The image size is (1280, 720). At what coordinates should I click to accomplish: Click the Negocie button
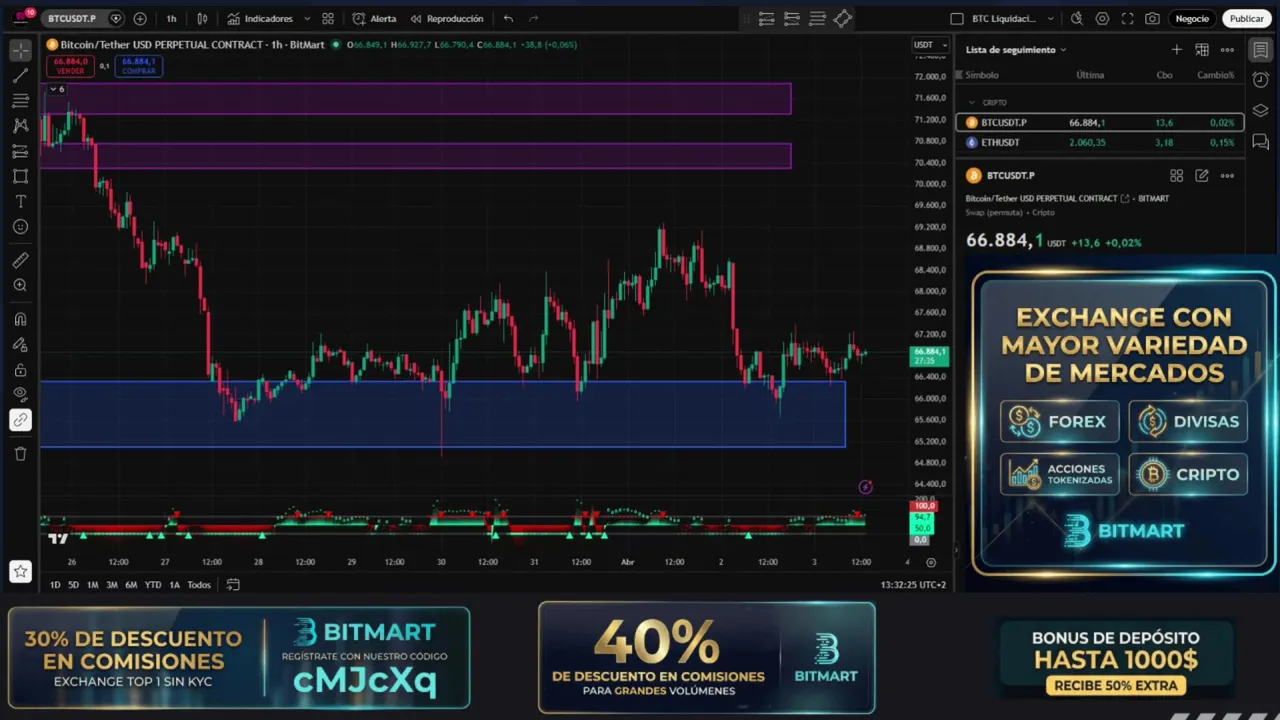[1192, 18]
